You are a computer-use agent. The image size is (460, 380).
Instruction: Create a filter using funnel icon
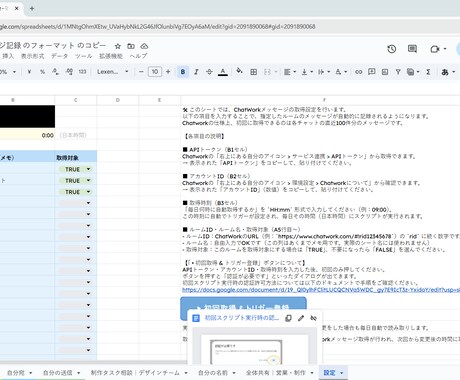(x=398, y=72)
